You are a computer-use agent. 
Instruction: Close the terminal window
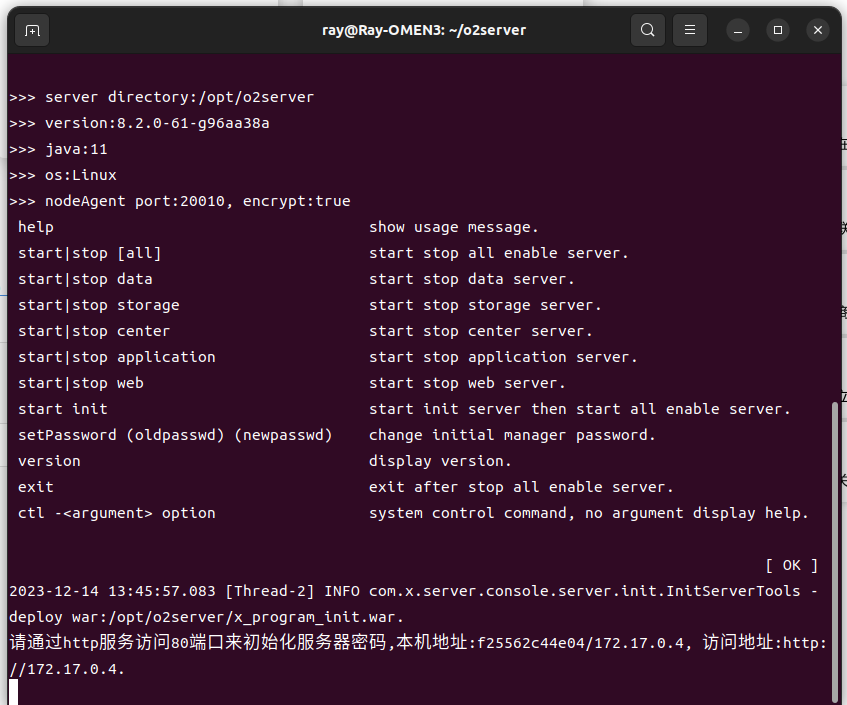pos(818,30)
